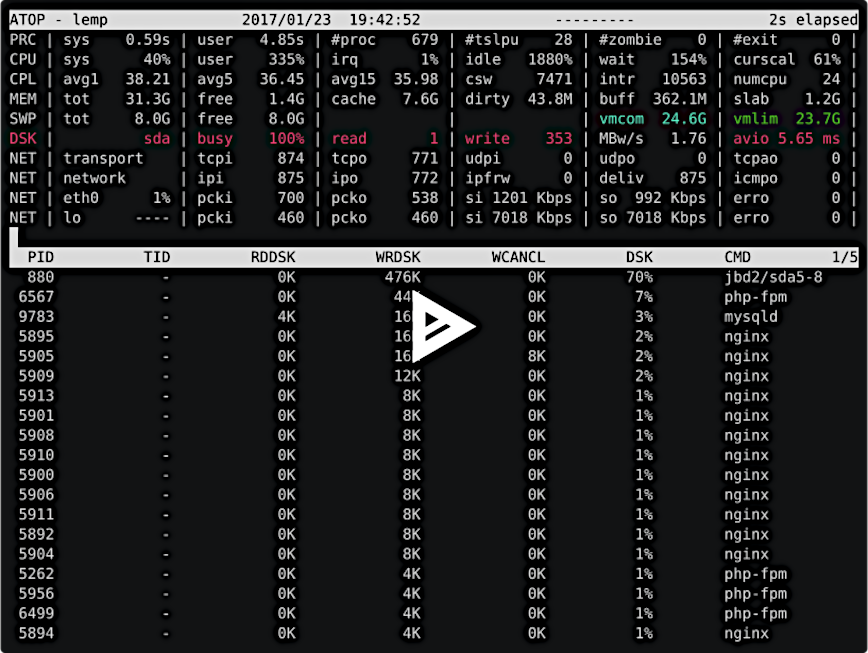Click the asciinema play icon overlay
This screenshot has height=653, width=868.
click(443, 326)
